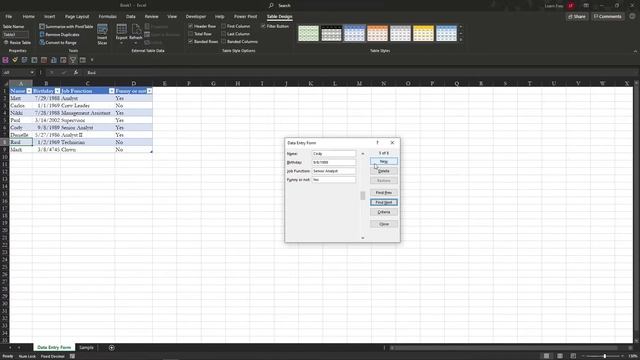Switch to Page Break Preview icon
The width and height of the screenshot is (640, 360).
click(x=573, y=356)
